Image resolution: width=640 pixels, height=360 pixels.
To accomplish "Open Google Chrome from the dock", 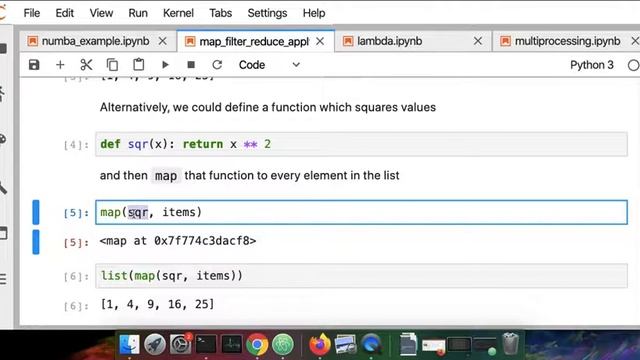I will click(x=257, y=344).
